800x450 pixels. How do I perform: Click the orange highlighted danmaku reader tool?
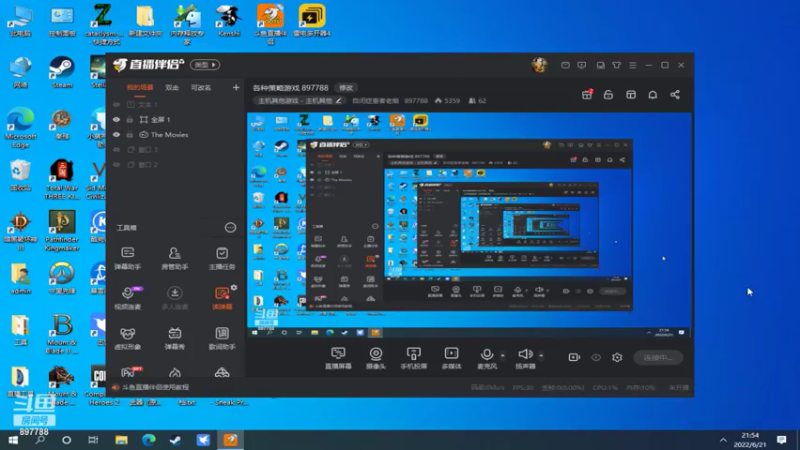tap(222, 297)
